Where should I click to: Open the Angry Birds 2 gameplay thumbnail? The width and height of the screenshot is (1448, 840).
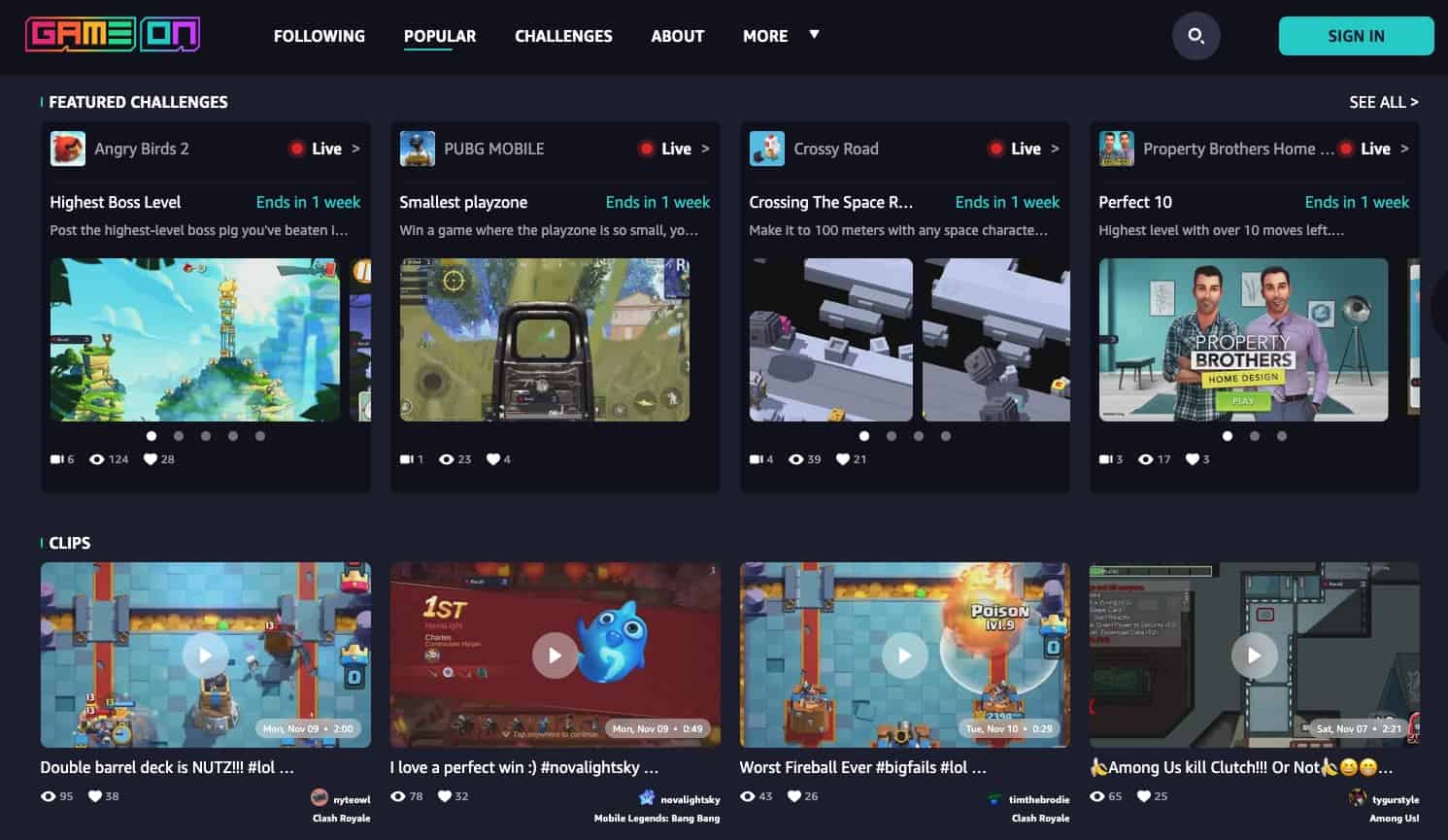195,340
